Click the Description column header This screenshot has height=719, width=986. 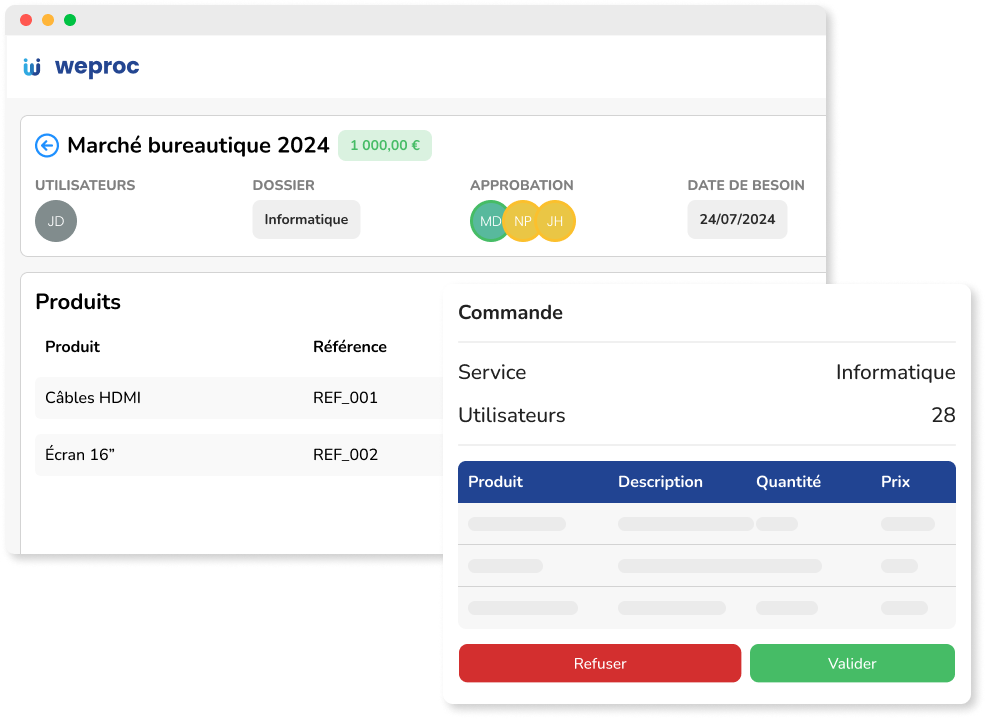[660, 482]
